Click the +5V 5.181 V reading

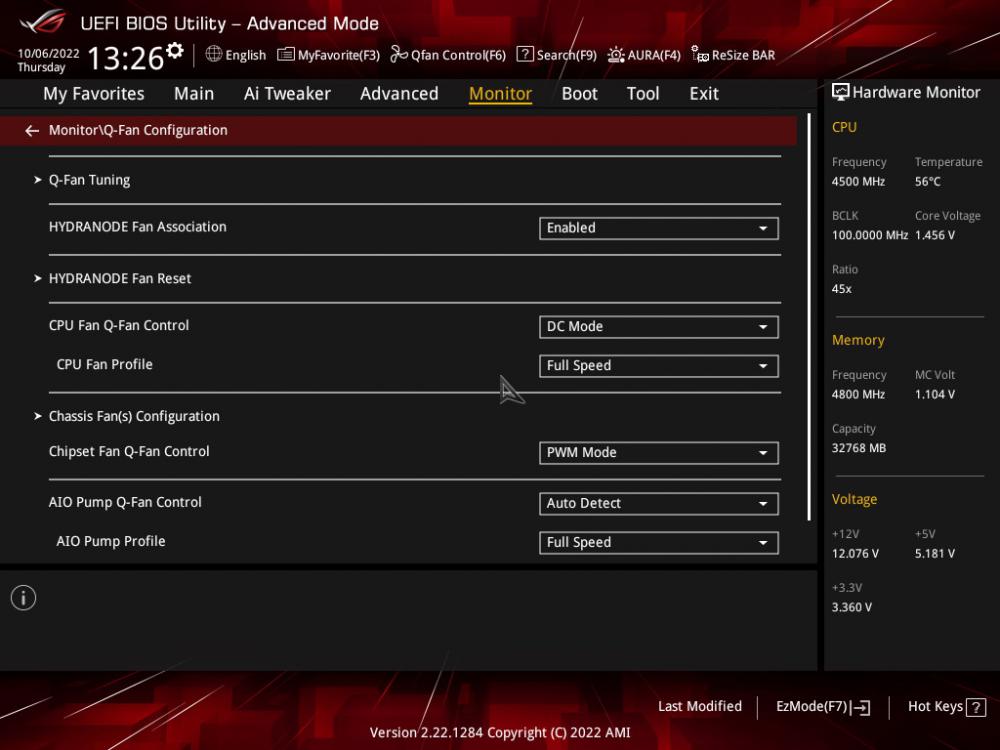935,554
